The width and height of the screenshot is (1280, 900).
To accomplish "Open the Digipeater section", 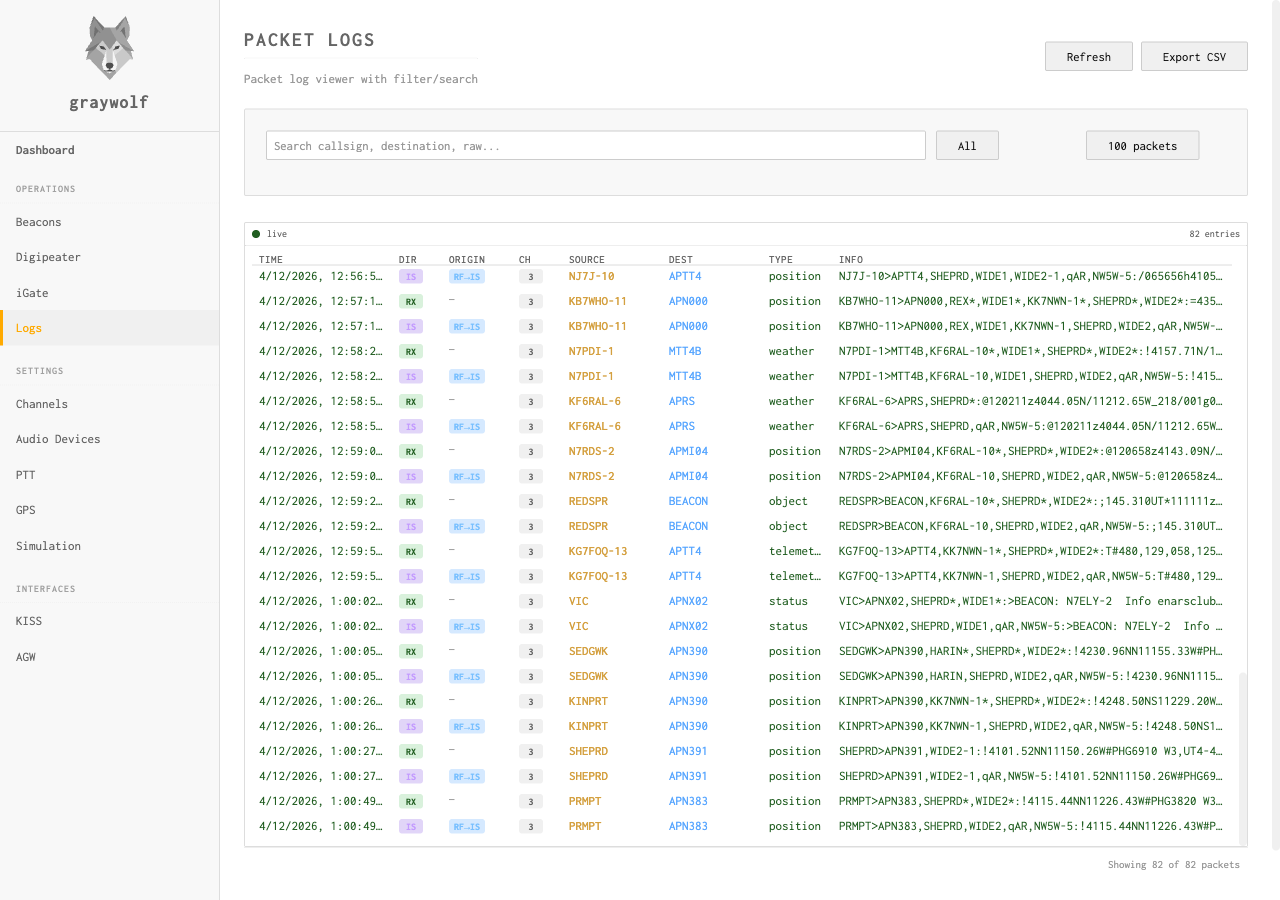I will click(48, 257).
